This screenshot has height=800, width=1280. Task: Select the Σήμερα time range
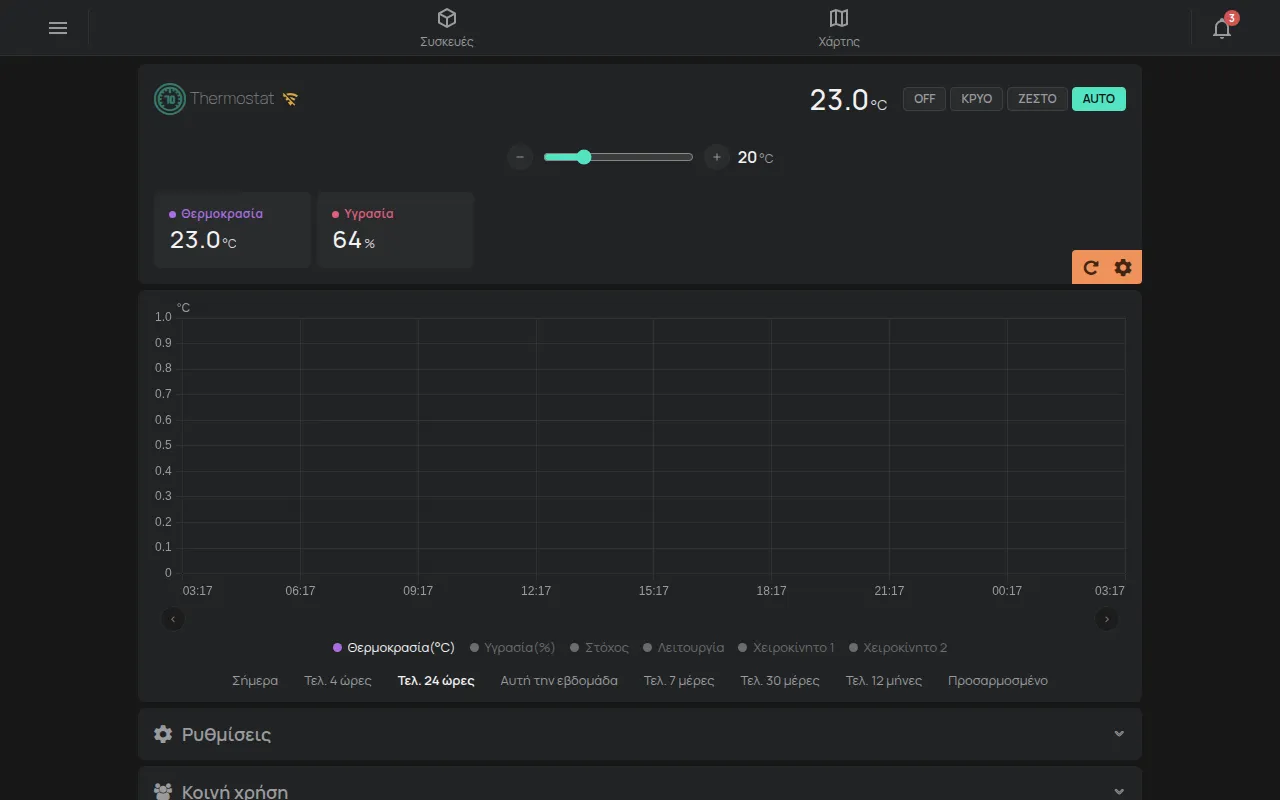(255, 681)
